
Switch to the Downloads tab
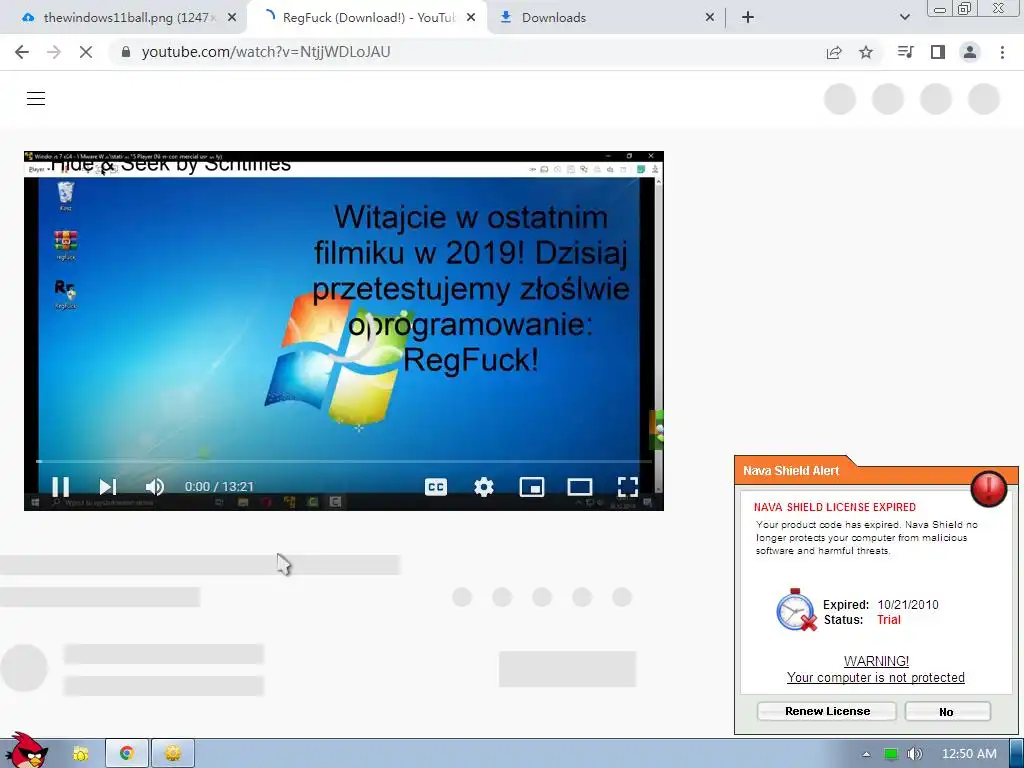pos(607,18)
